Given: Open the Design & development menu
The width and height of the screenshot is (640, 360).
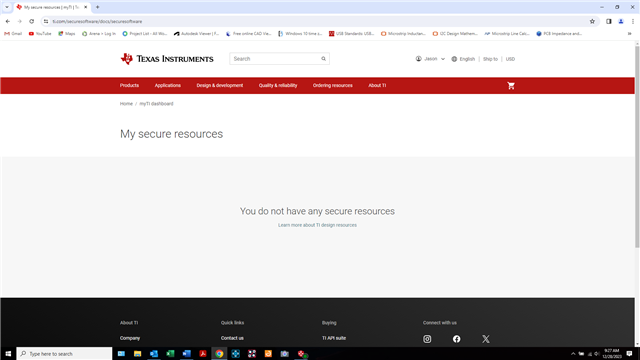Looking at the screenshot, I should click(220, 85).
